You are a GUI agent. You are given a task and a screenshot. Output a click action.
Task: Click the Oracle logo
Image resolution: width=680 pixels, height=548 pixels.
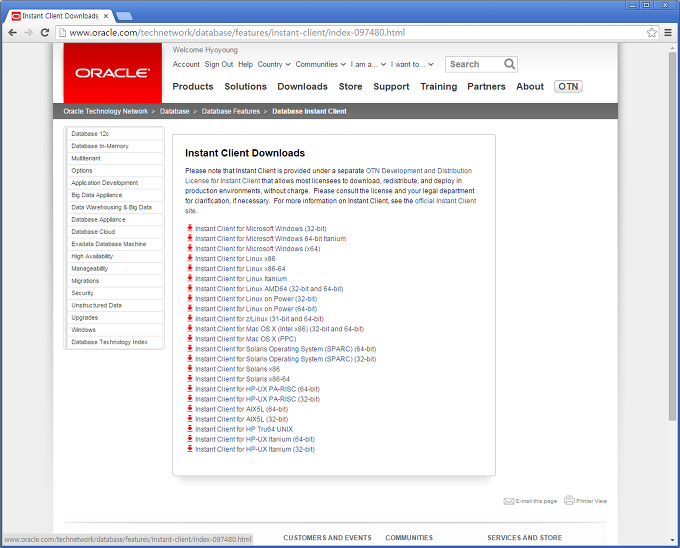pos(113,73)
